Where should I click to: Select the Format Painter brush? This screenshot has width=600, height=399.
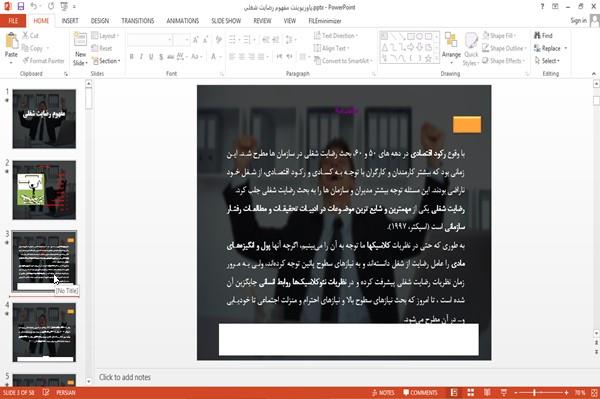click(44, 61)
